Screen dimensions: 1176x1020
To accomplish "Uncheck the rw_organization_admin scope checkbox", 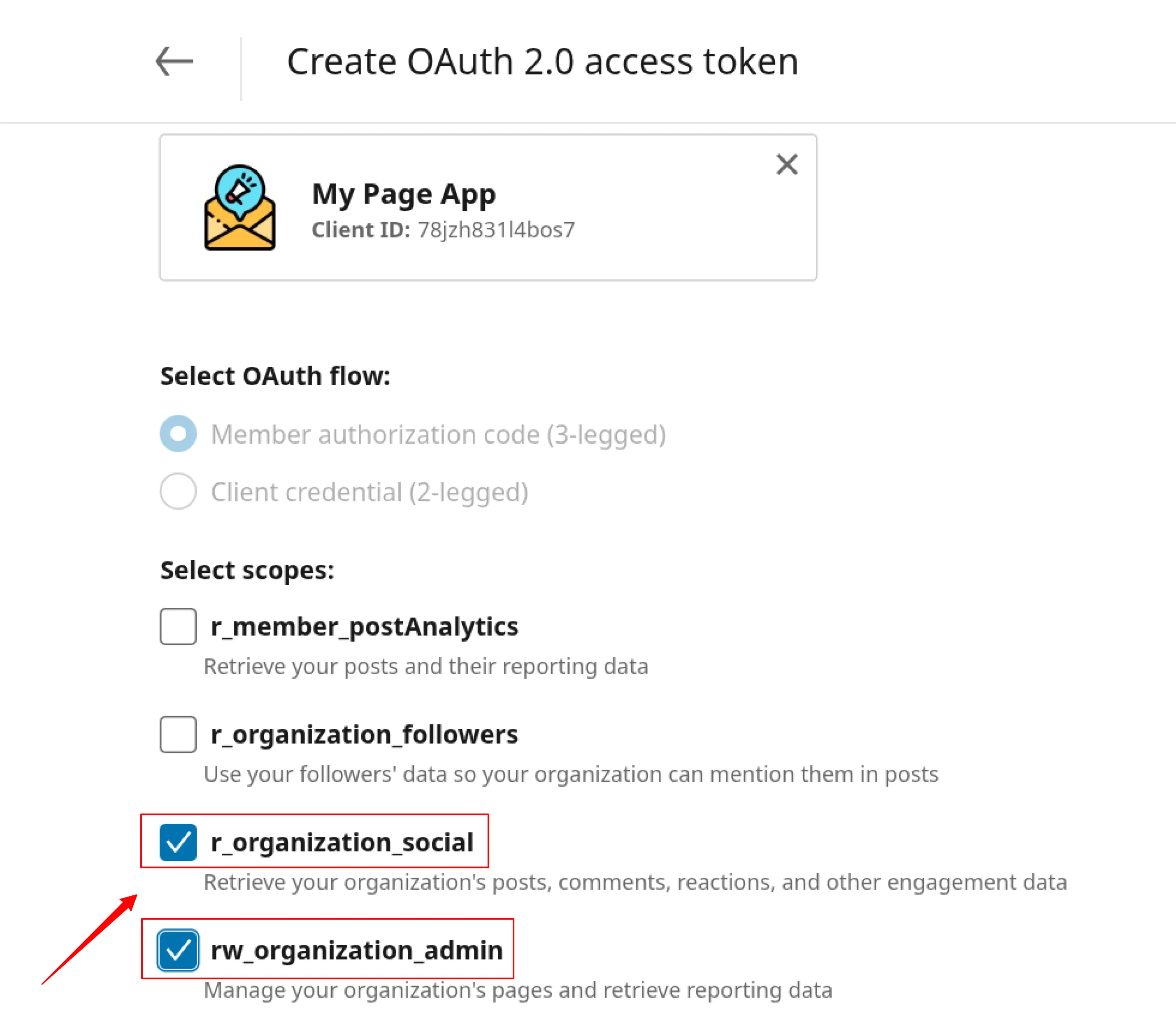I will click(x=178, y=950).
